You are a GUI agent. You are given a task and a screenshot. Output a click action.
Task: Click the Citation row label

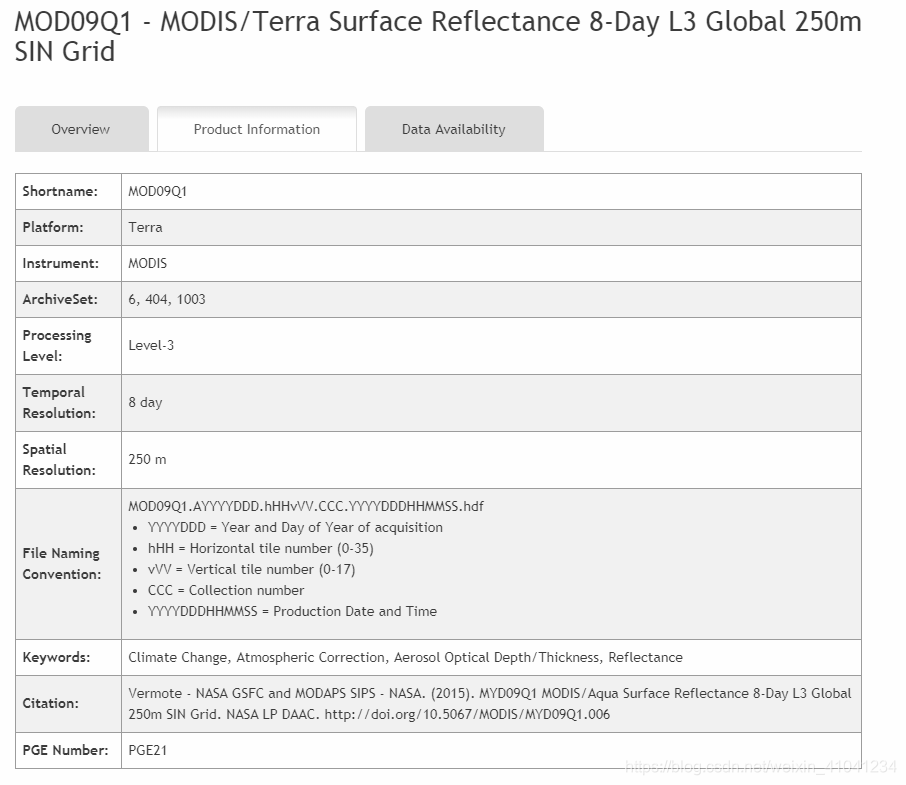pyautogui.click(x=50, y=704)
